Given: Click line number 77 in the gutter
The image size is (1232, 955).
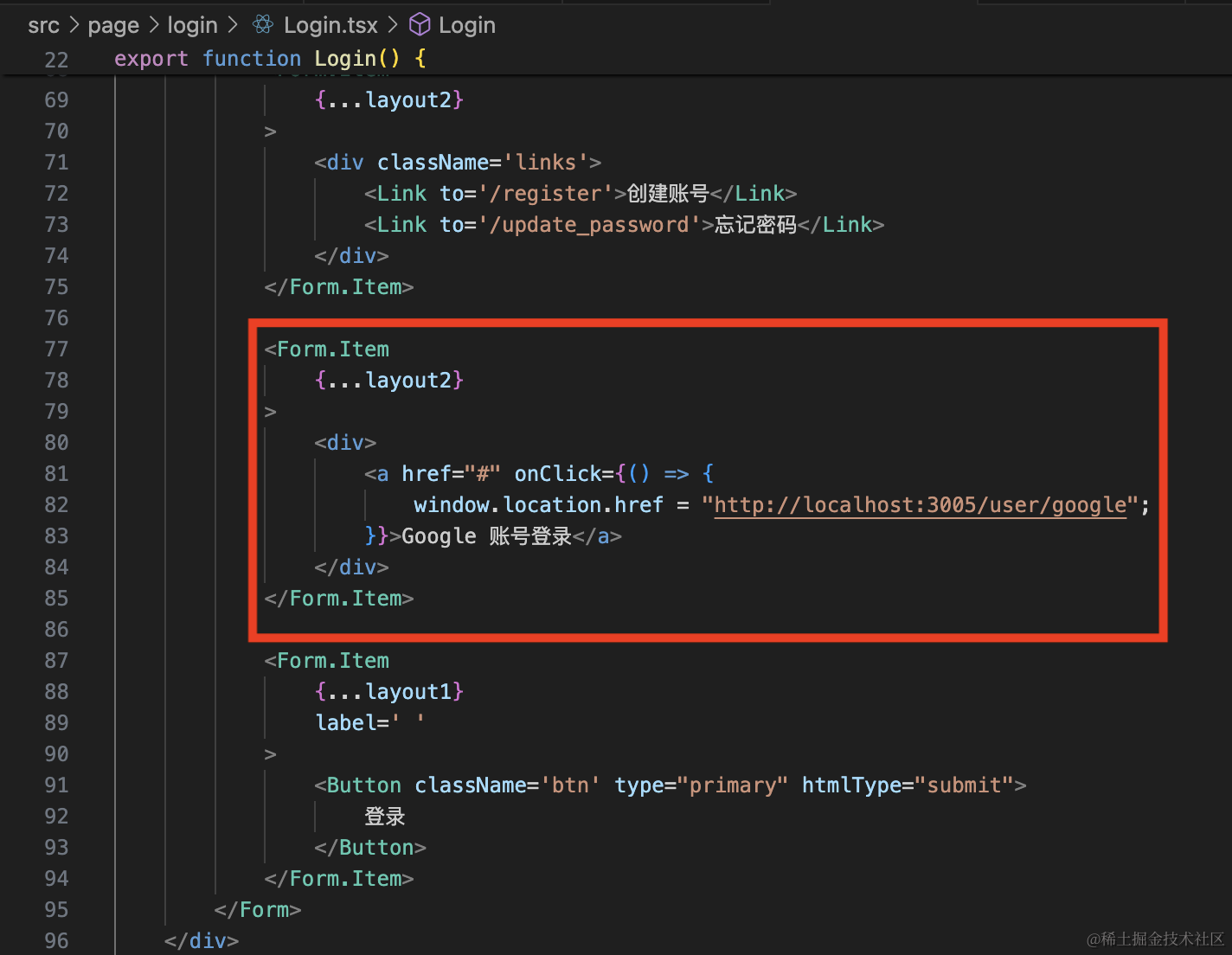Looking at the screenshot, I should 56,349.
